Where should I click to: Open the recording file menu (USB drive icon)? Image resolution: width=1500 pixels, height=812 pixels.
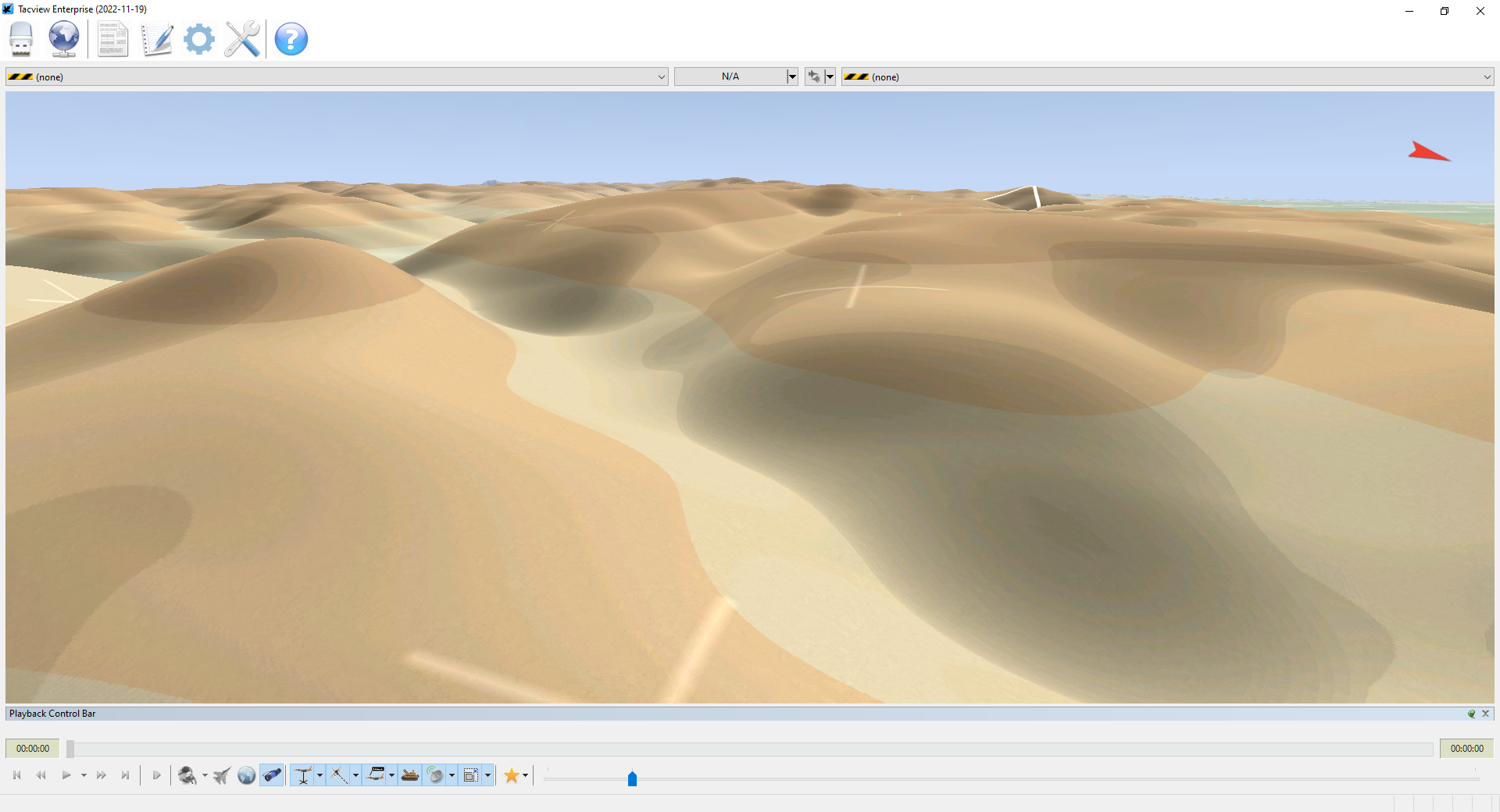pyautogui.click(x=21, y=39)
